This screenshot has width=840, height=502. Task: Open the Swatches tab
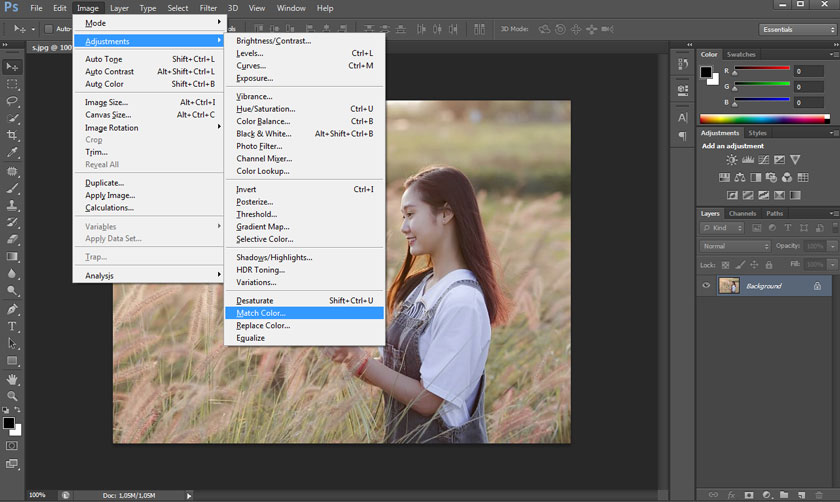click(741, 54)
